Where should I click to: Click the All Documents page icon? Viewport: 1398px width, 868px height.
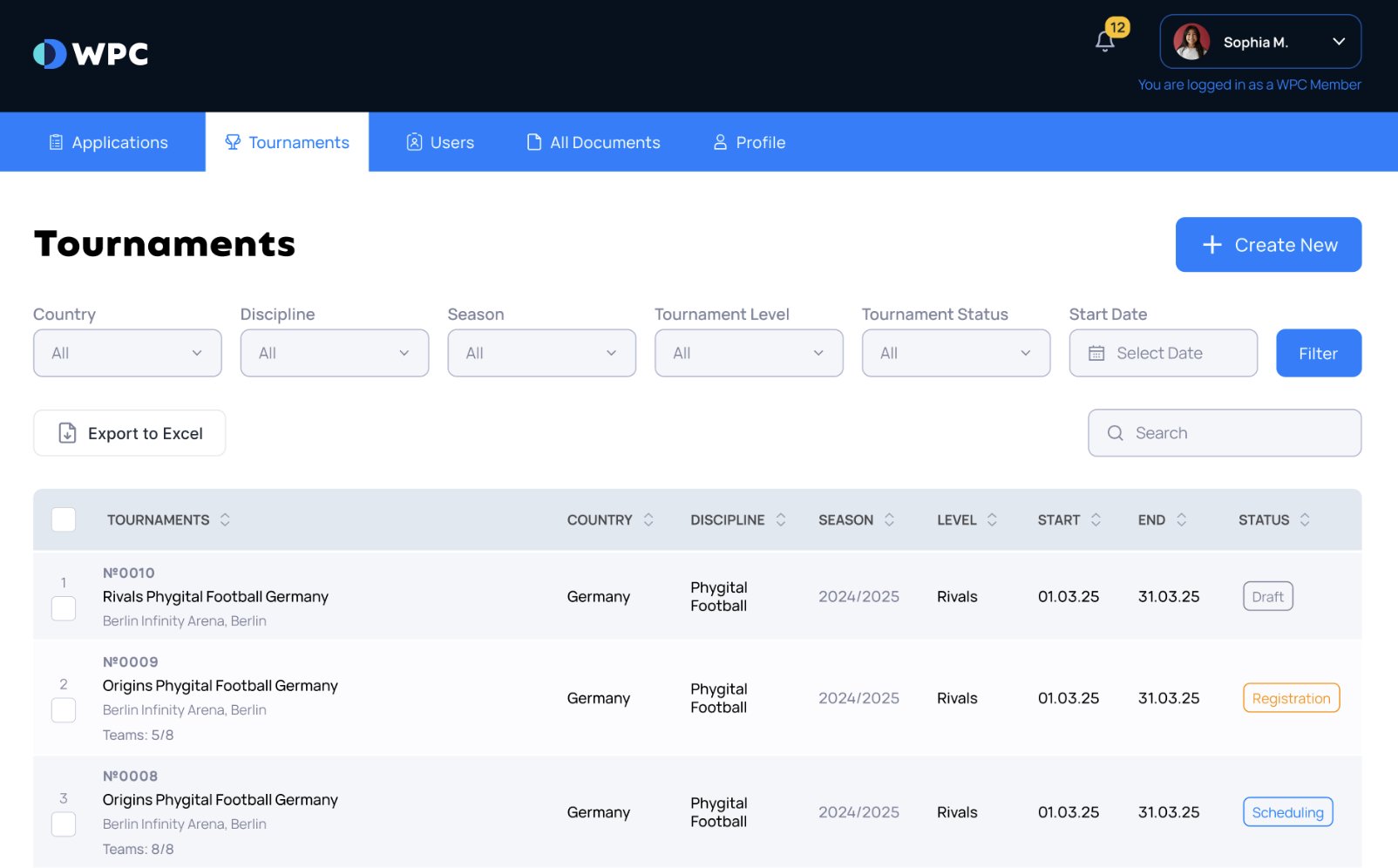point(534,142)
